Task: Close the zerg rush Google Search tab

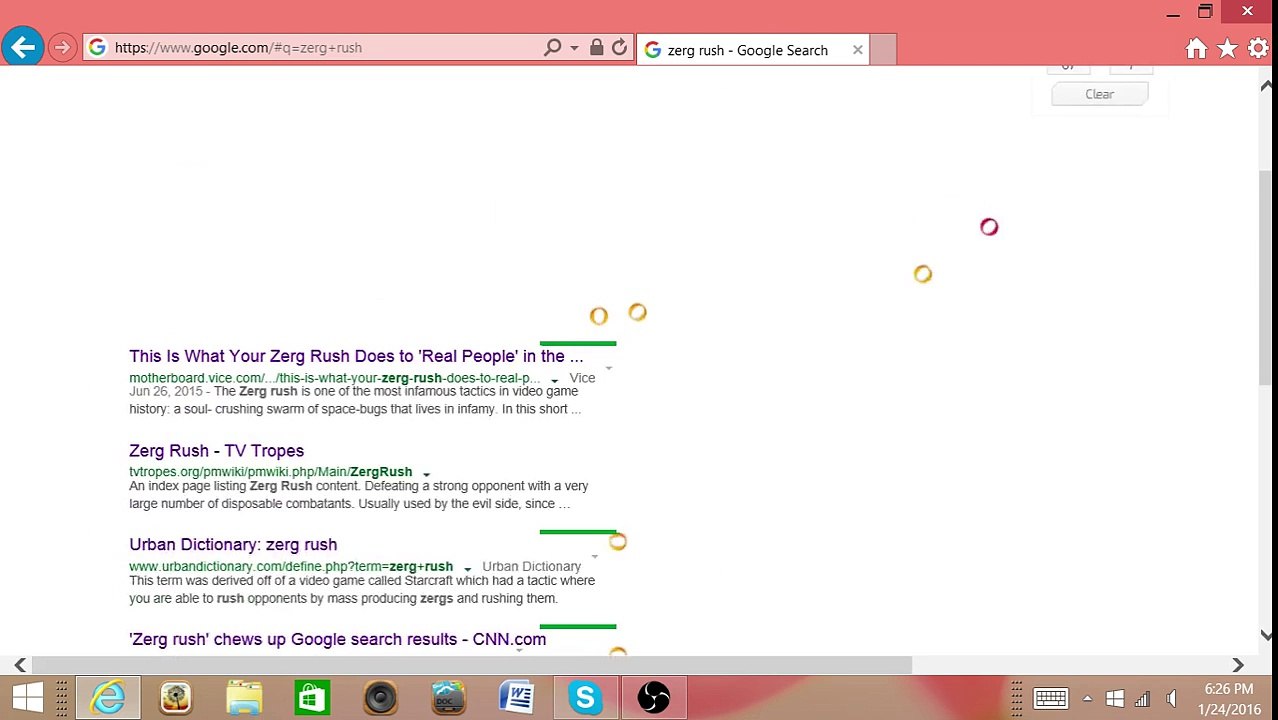Action: 857,49
